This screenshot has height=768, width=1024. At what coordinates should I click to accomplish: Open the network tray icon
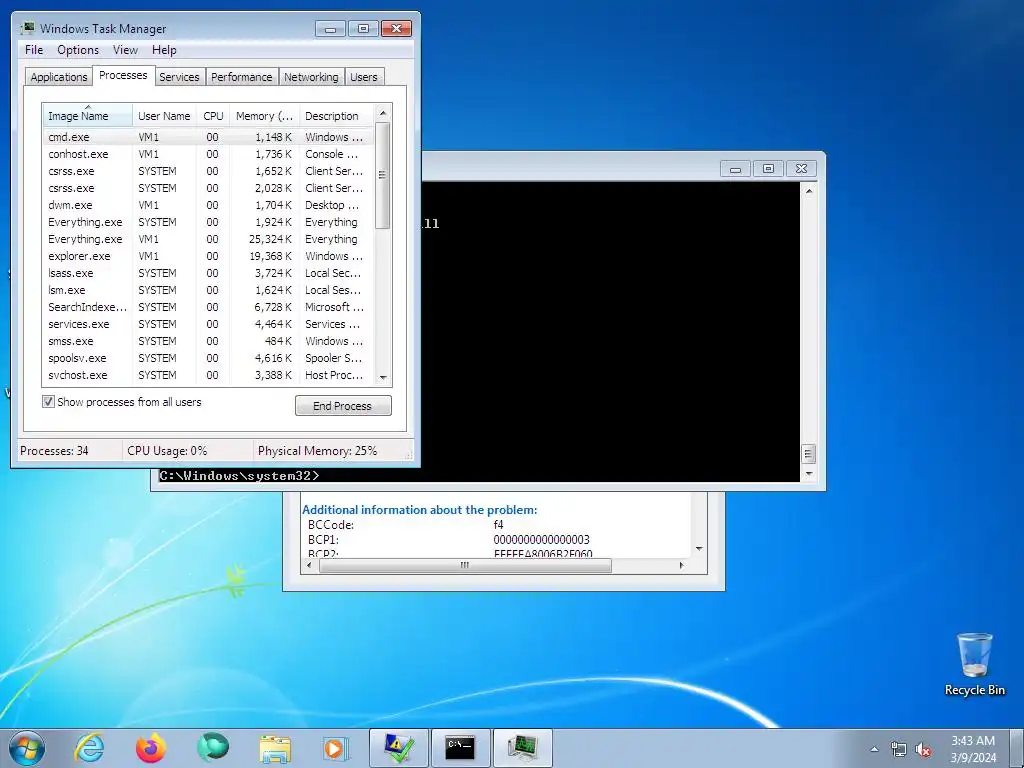899,749
